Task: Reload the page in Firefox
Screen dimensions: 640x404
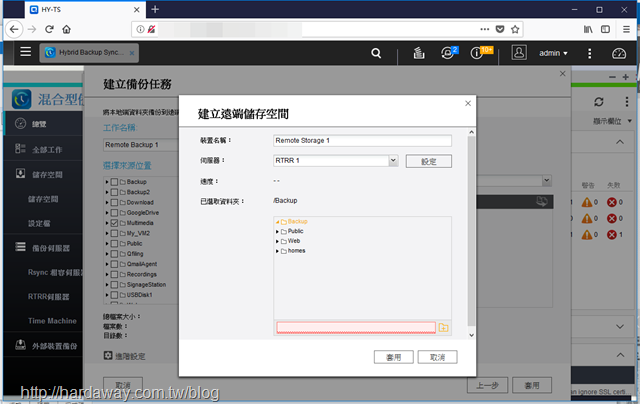Action: (49, 29)
